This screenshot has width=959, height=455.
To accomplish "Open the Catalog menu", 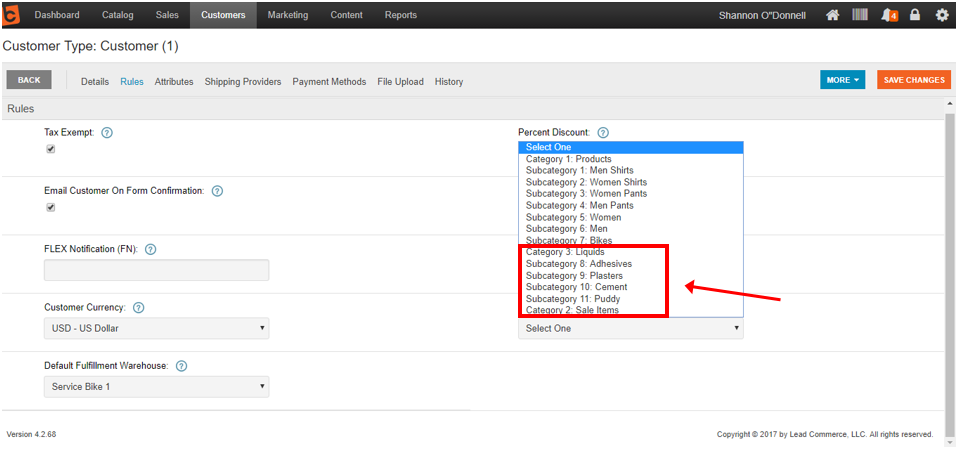I will click(x=118, y=15).
